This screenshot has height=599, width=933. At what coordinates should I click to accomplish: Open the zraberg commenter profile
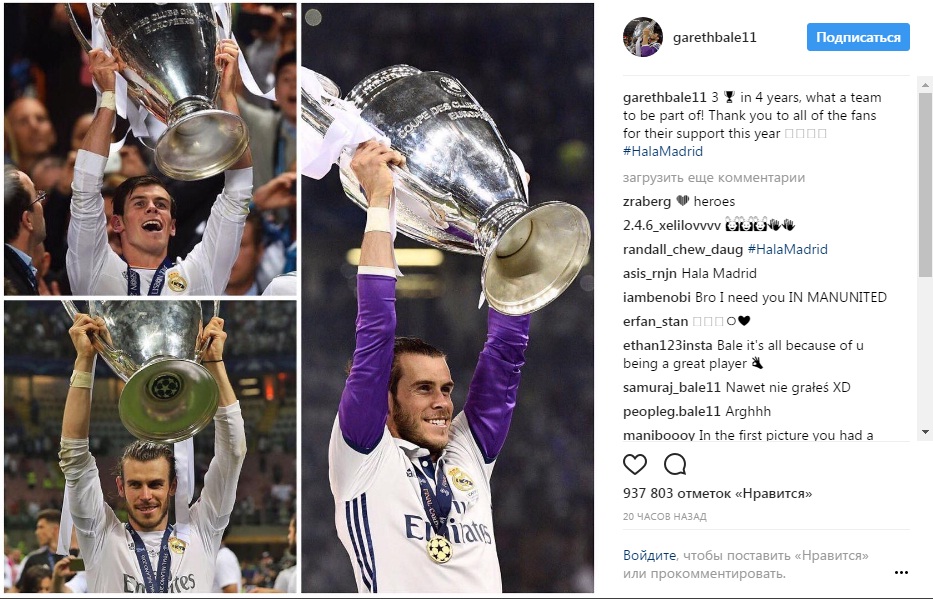coord(647,202)
